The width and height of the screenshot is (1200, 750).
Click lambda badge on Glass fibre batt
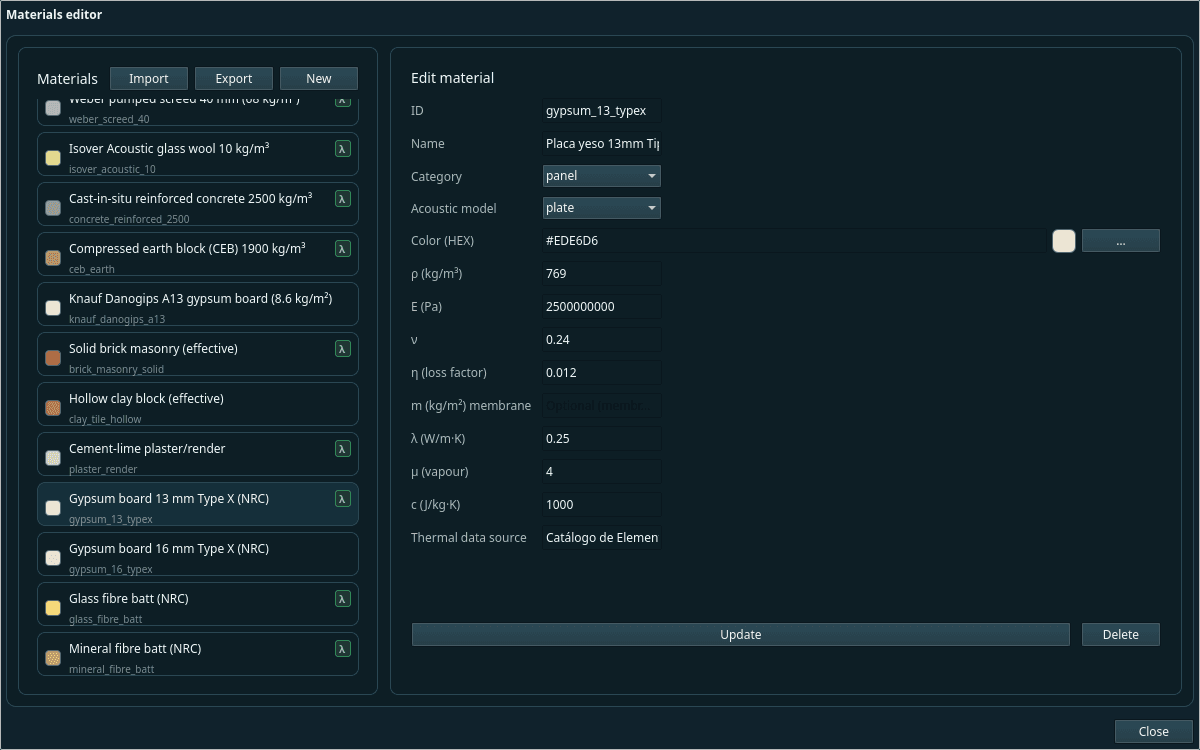pyautogui.click(x=343, y=599)
